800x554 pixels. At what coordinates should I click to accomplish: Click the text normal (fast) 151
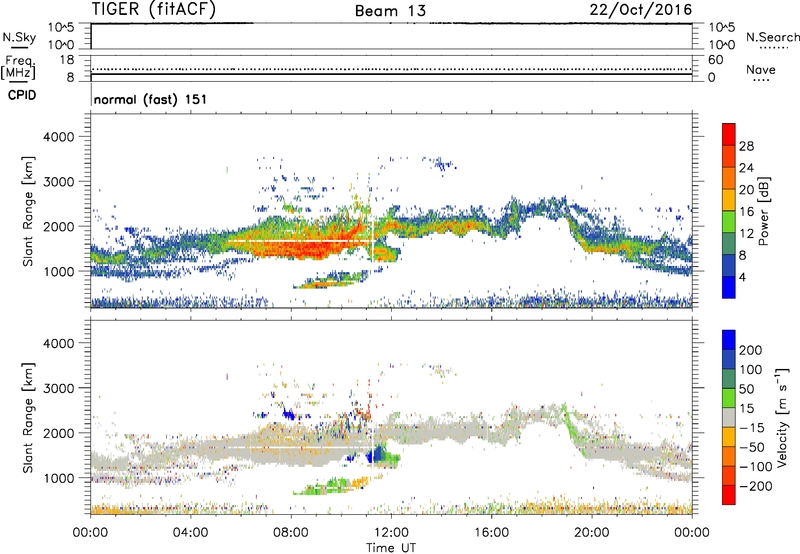point(151,99)
